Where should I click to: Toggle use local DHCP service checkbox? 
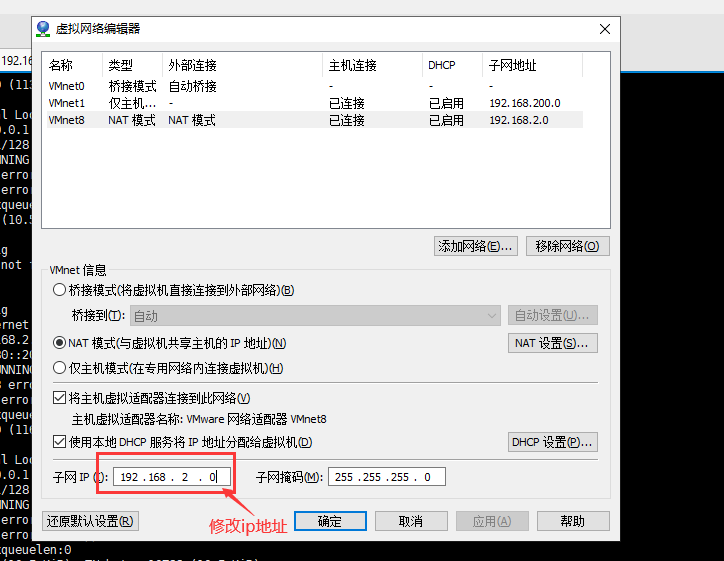[x=59, y=442]
